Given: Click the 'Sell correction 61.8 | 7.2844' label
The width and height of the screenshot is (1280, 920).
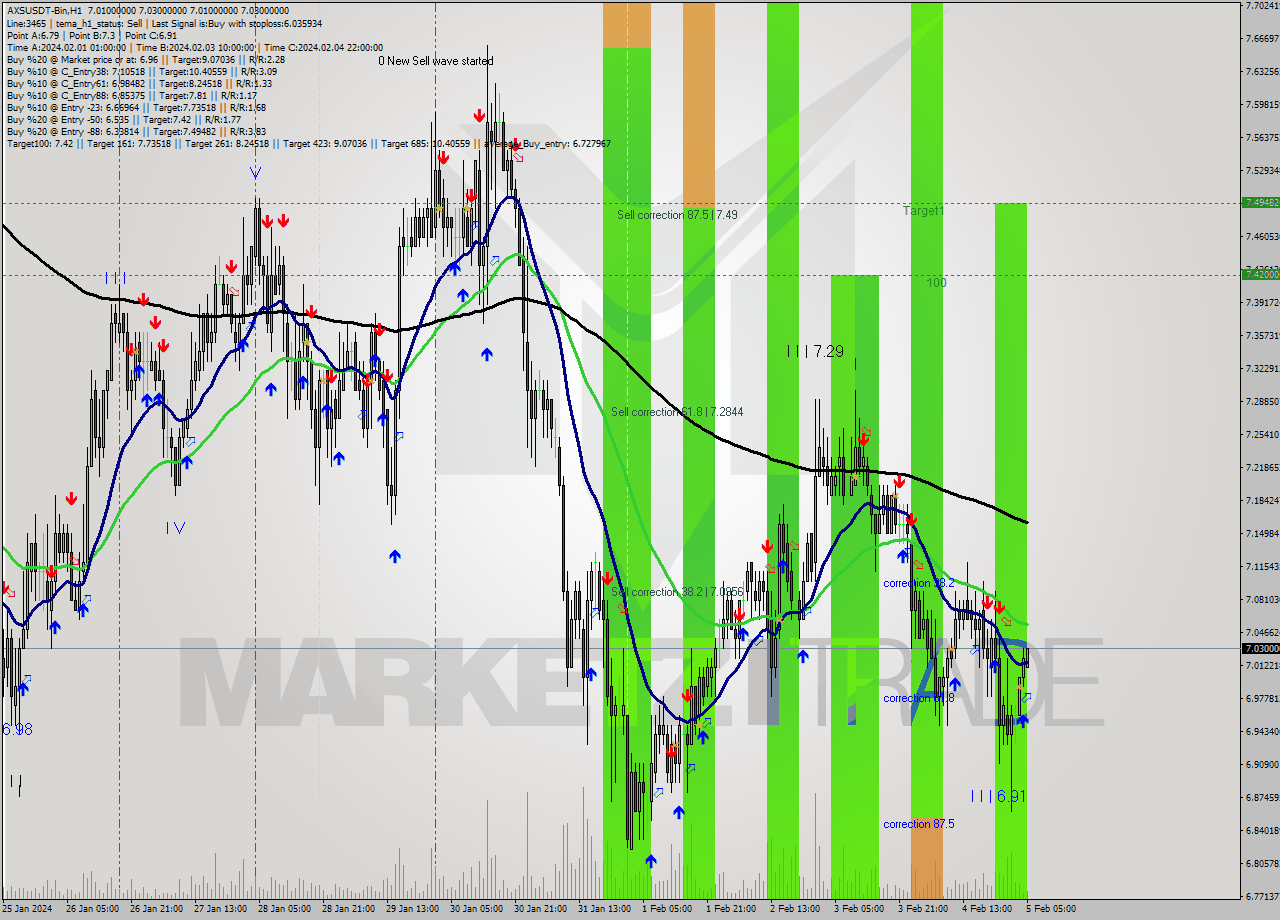Looking at the screenshot, I should pyautogui.click(x=677, y=412).
